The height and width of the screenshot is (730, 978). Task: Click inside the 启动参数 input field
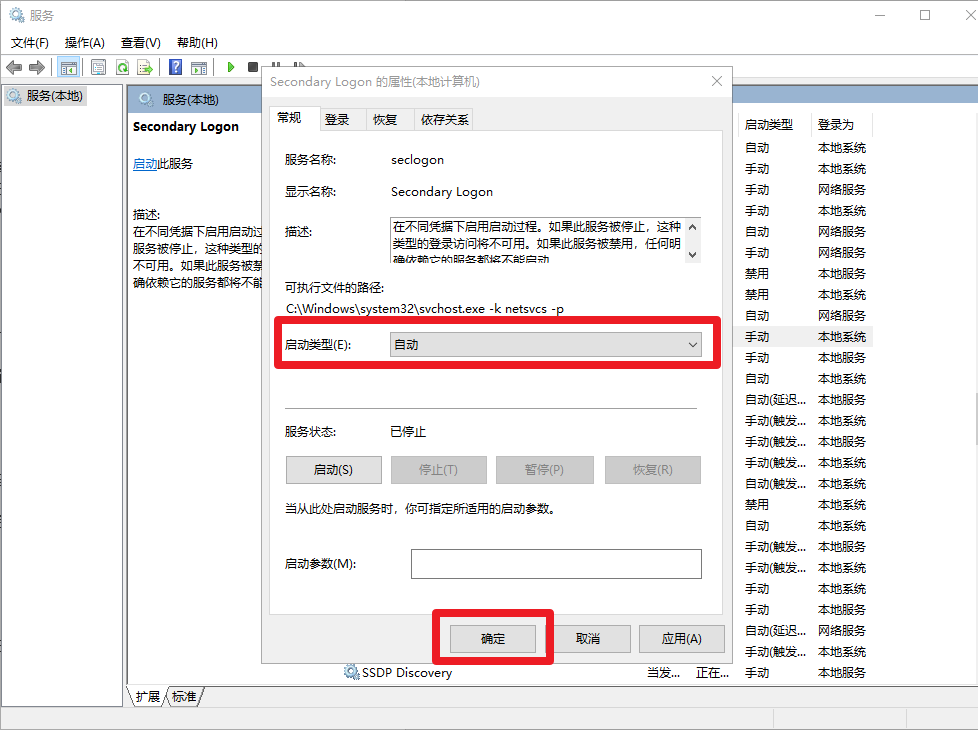click(555, 564)
